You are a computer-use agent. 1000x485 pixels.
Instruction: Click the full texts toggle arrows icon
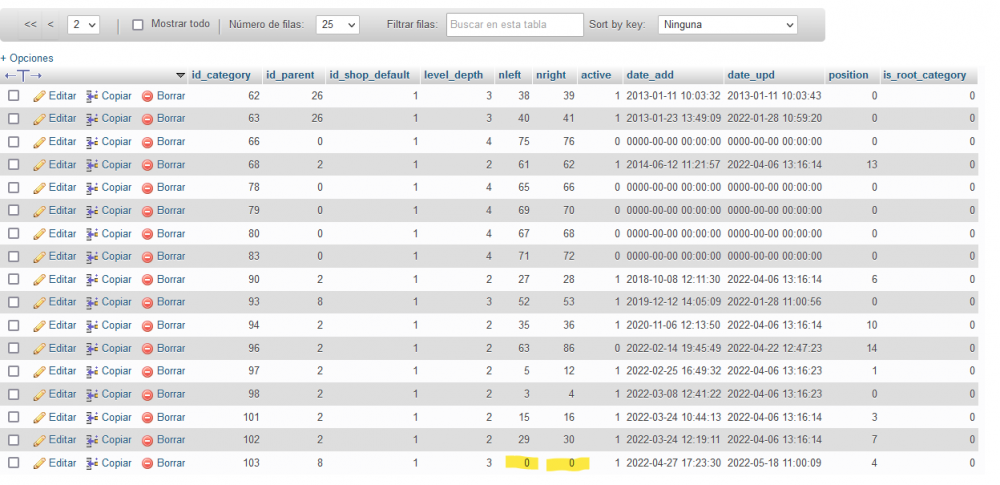24,76
